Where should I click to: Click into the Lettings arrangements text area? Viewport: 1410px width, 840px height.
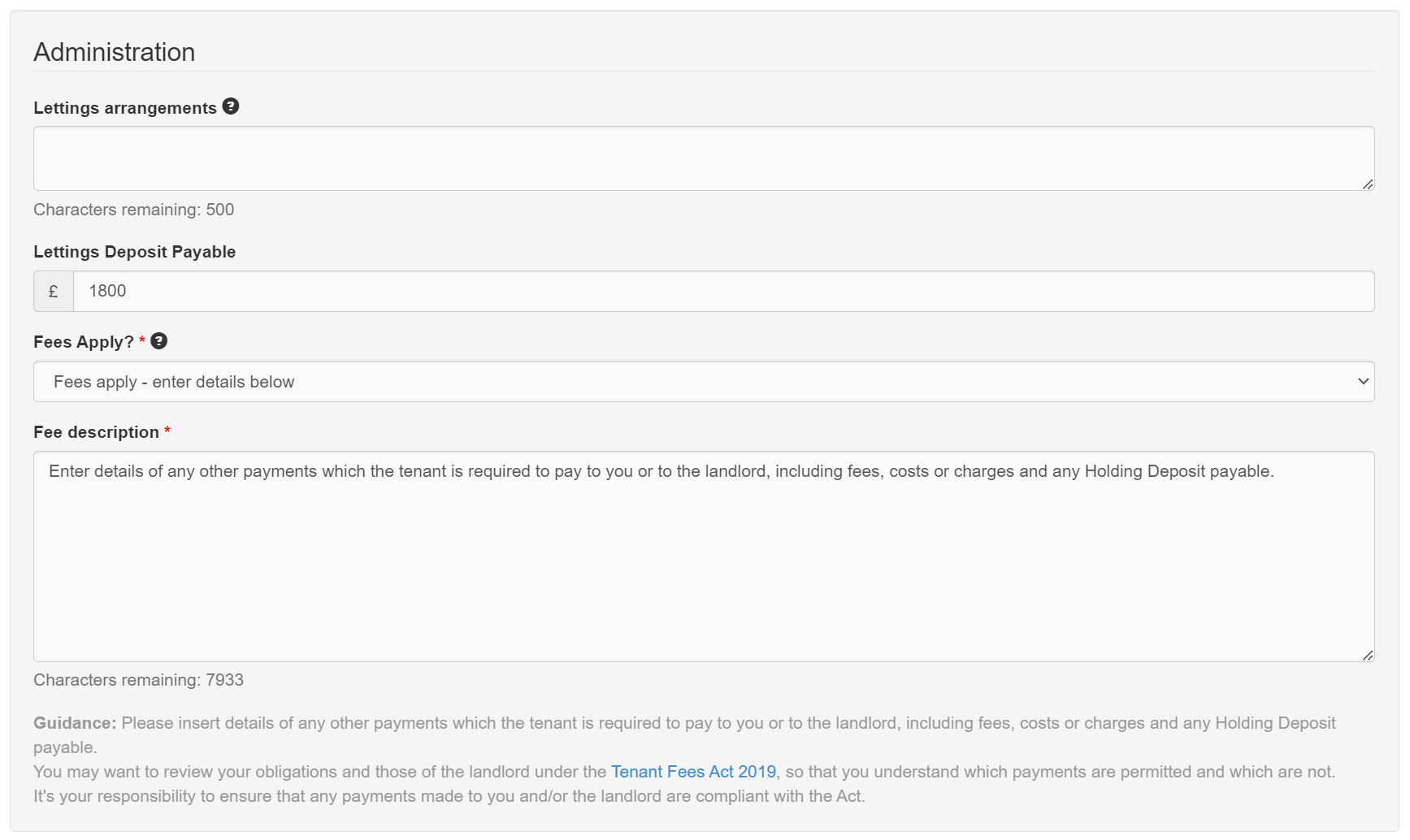point(701,158)
